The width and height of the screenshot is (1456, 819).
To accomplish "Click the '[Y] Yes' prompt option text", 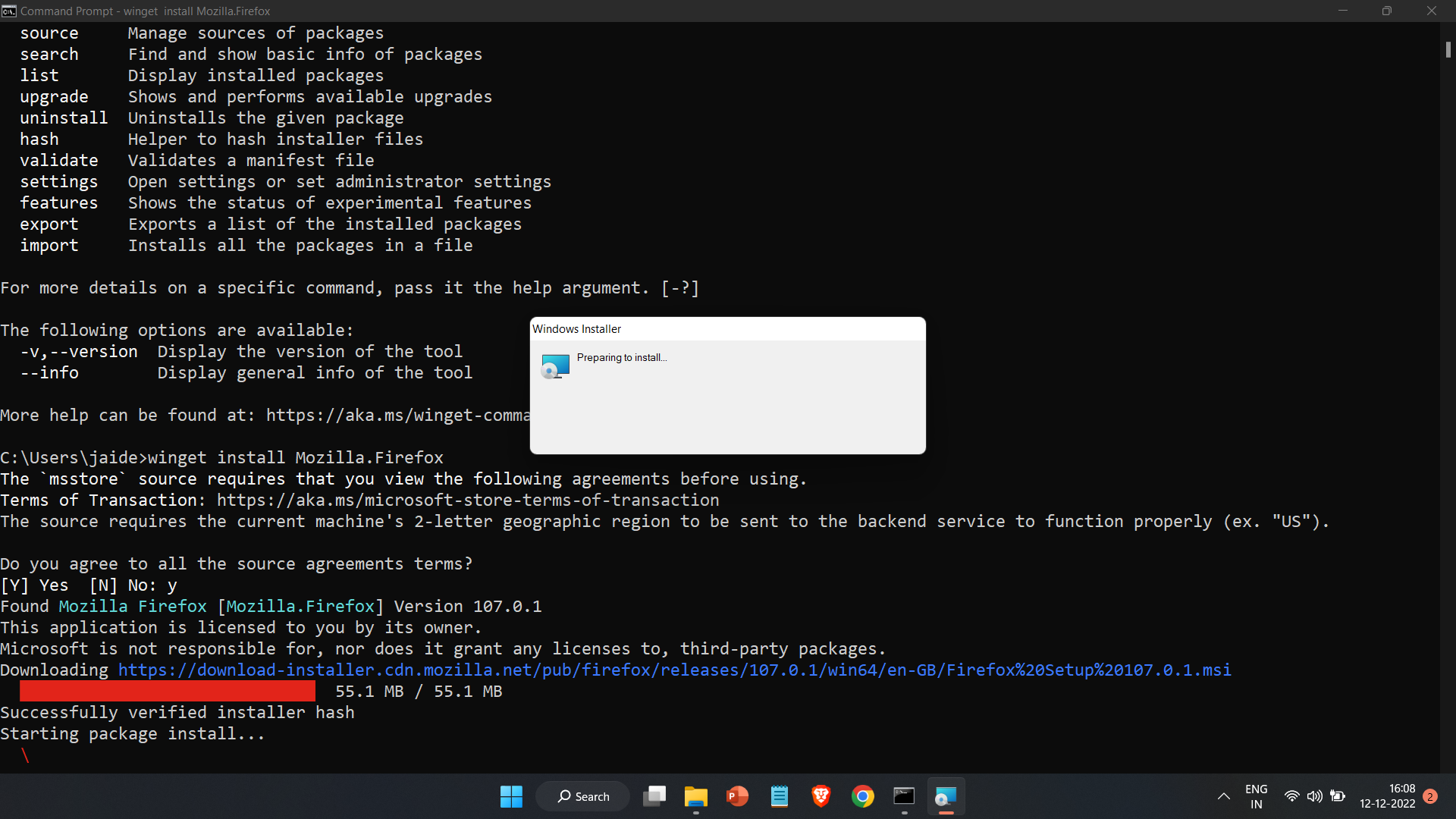I will coord(34,585).
